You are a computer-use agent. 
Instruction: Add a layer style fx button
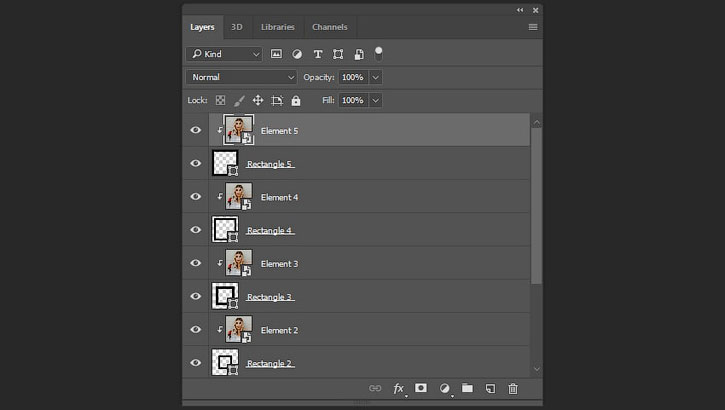point(399,388)
